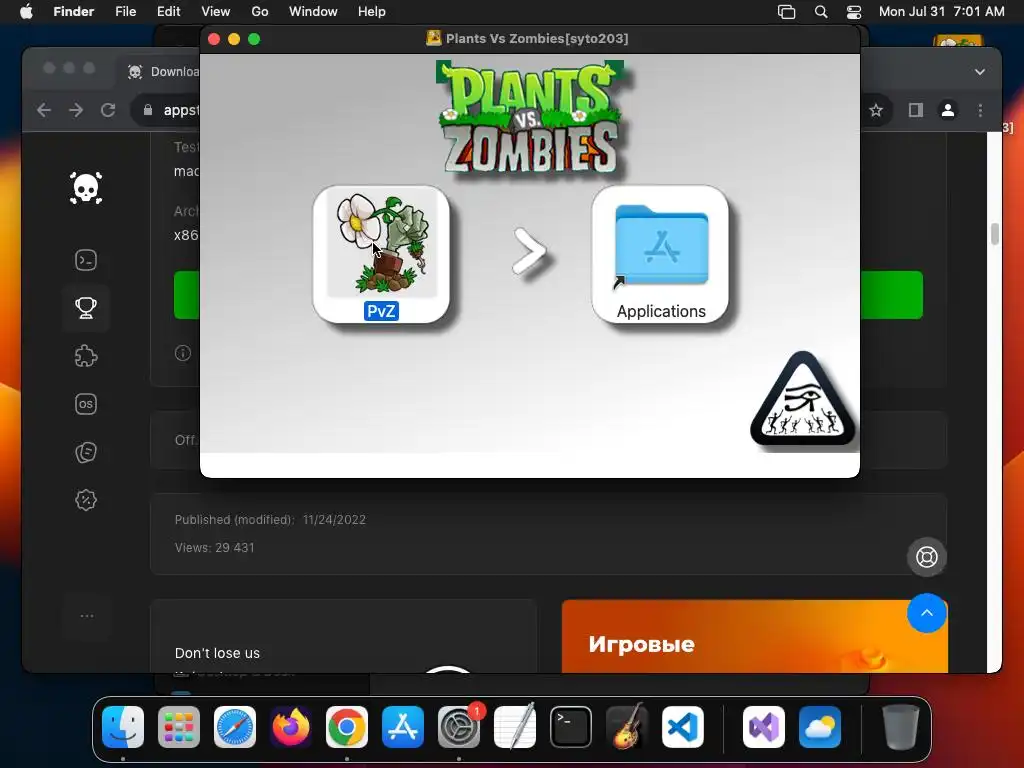Open the OS section icon in sidebar
The height and width of the screenshot is (768, 1024).
point(86,404)
